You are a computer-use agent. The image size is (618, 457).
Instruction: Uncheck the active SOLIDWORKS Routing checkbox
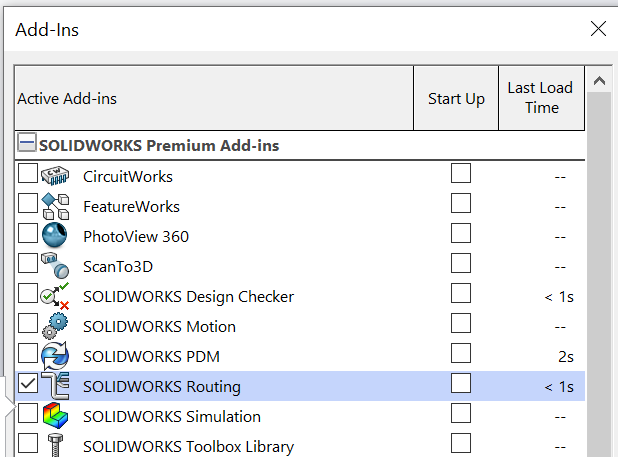coord(28,384)
